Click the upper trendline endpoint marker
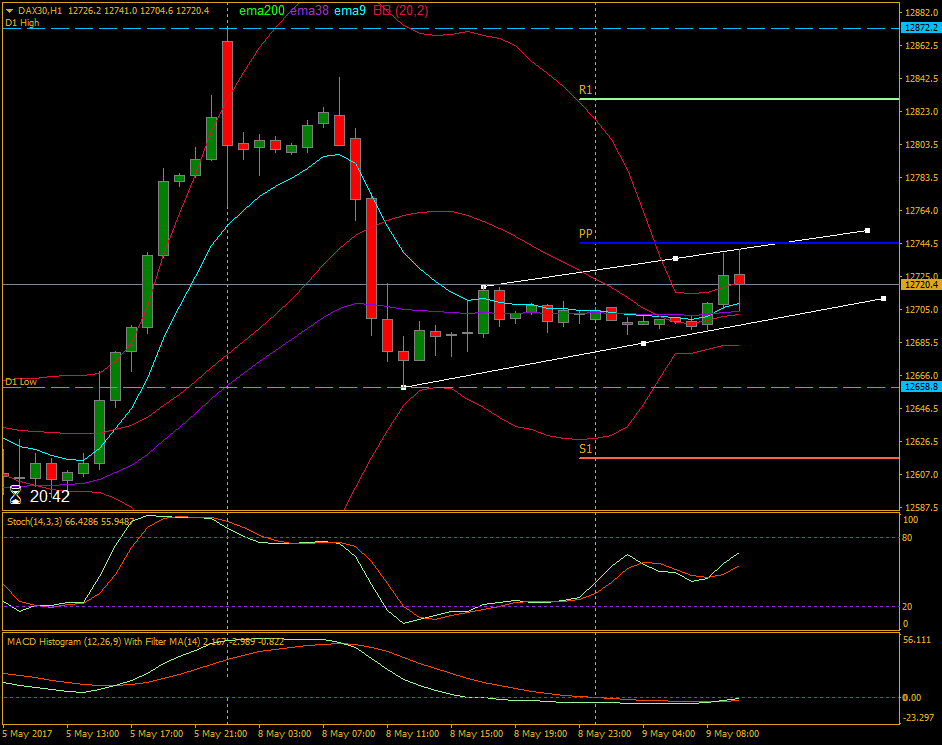 (x=867, y=229)
